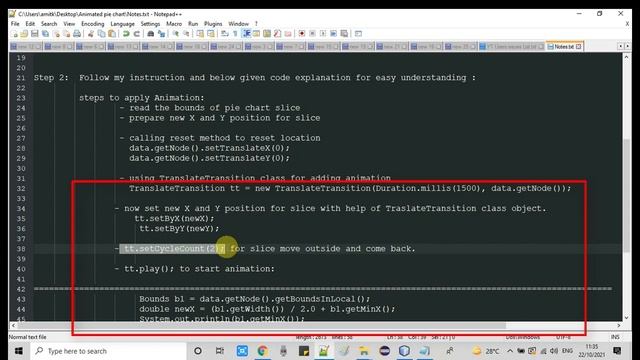Click the green Undo arrow icon

pyautogui.click(x=127, y=33)
